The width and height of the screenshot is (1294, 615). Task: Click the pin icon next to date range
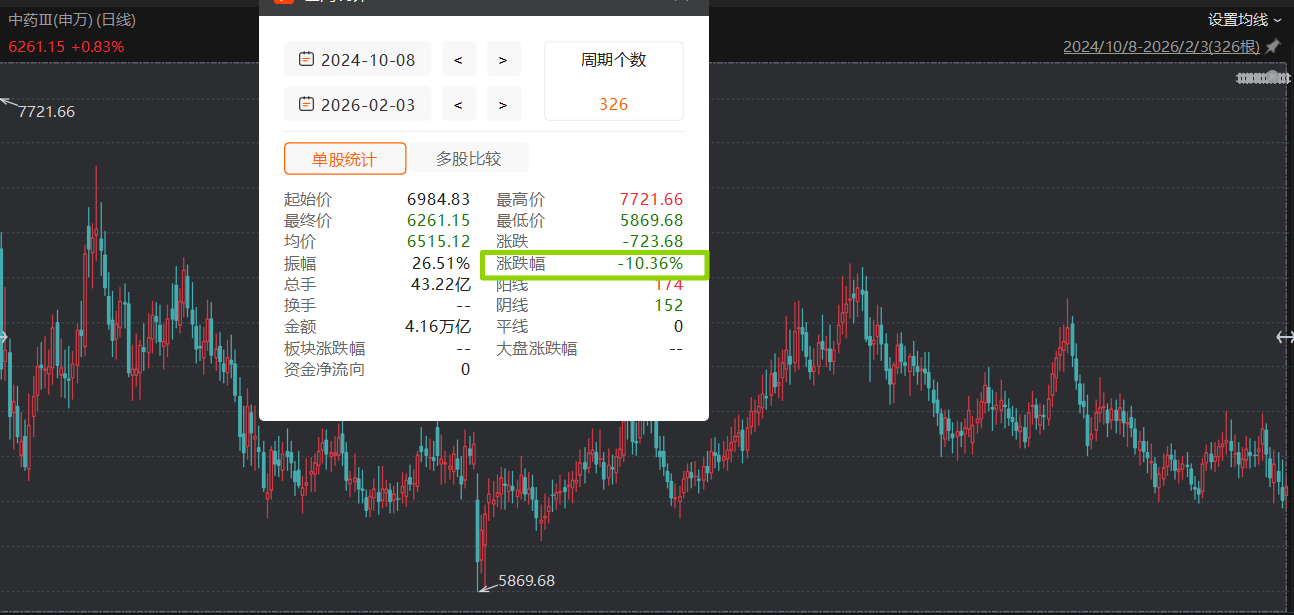1272,47
